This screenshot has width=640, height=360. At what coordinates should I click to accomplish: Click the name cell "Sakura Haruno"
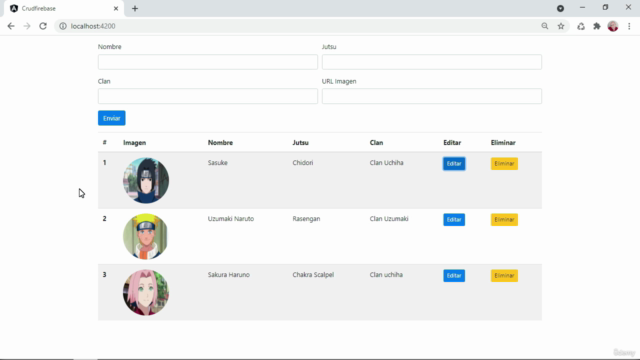(229, 275)
